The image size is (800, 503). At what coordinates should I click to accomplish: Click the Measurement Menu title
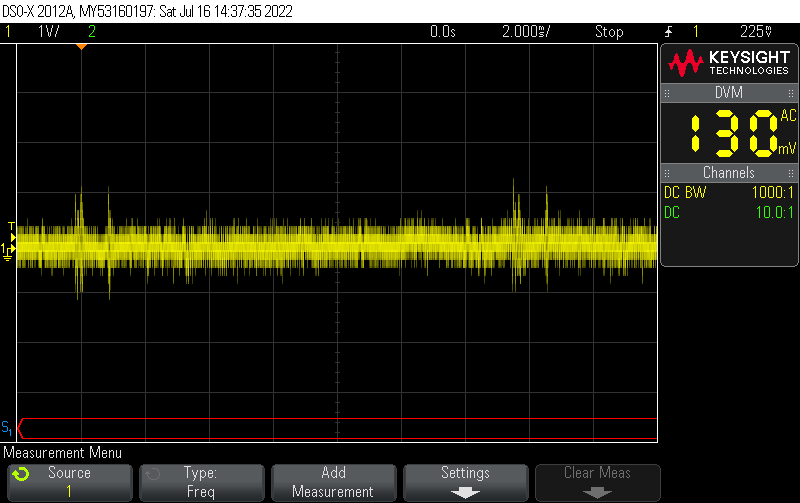coord(63,452)
